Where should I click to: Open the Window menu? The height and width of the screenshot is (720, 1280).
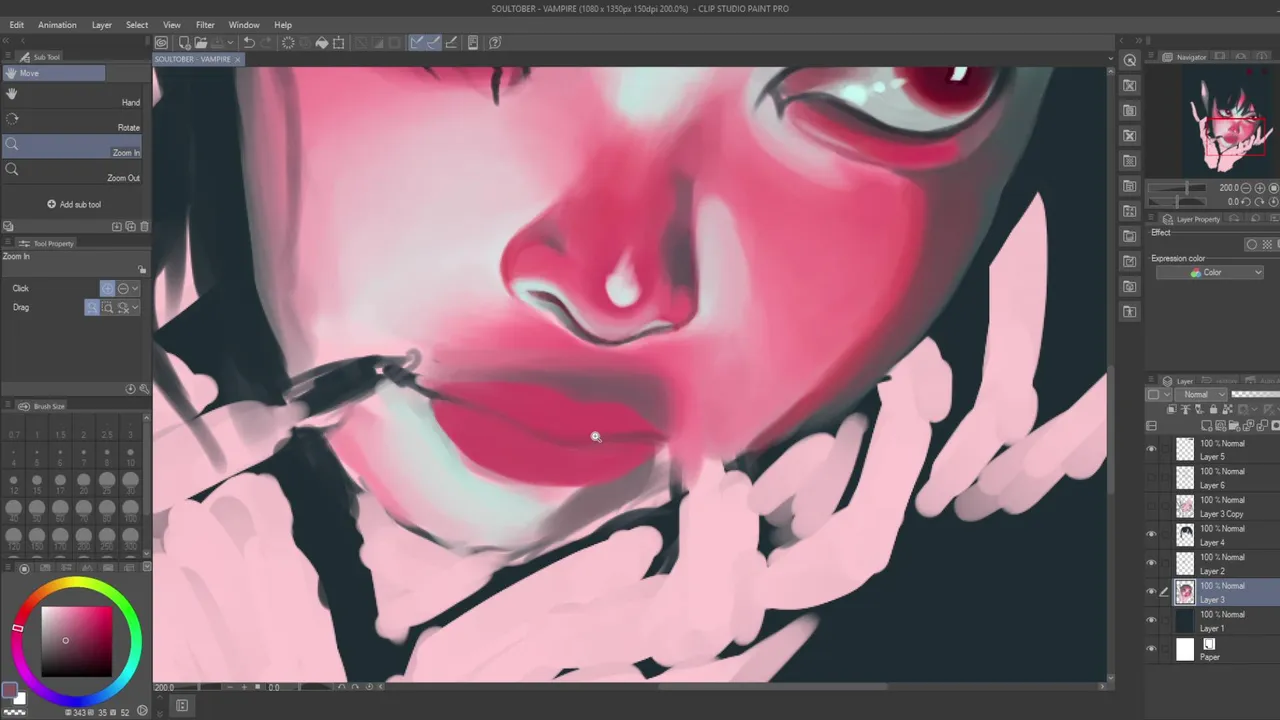244,25
